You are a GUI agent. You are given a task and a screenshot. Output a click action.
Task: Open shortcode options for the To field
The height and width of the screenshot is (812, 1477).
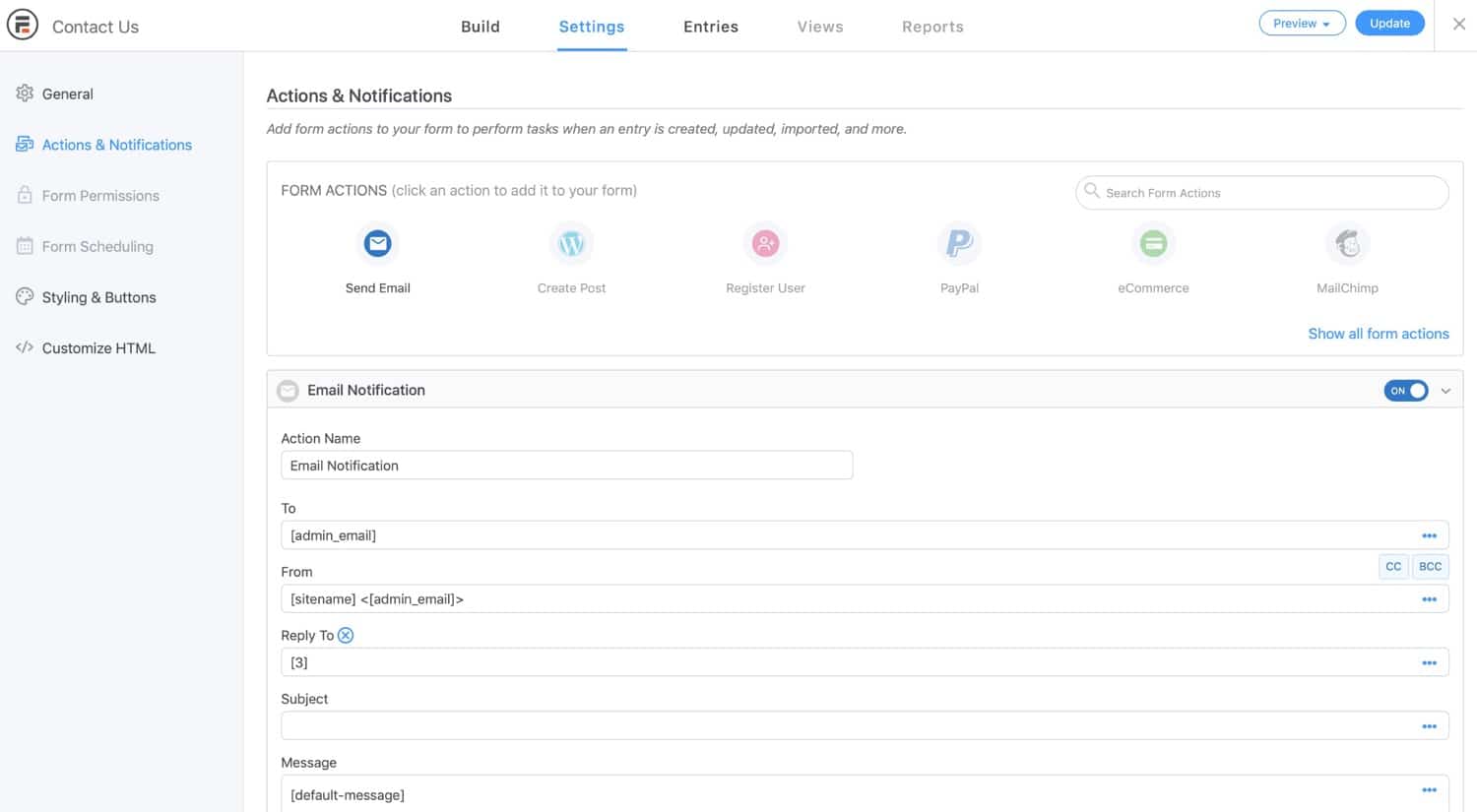click(x=1430, y=535)
